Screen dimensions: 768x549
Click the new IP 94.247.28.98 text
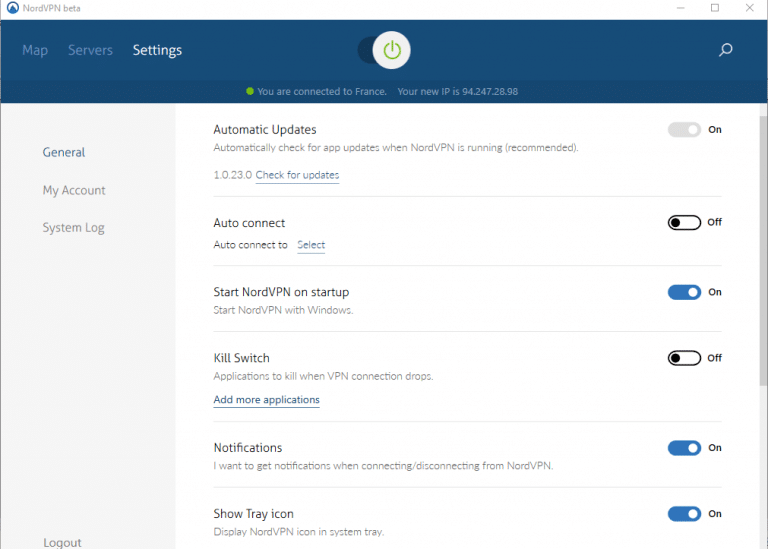457,92
